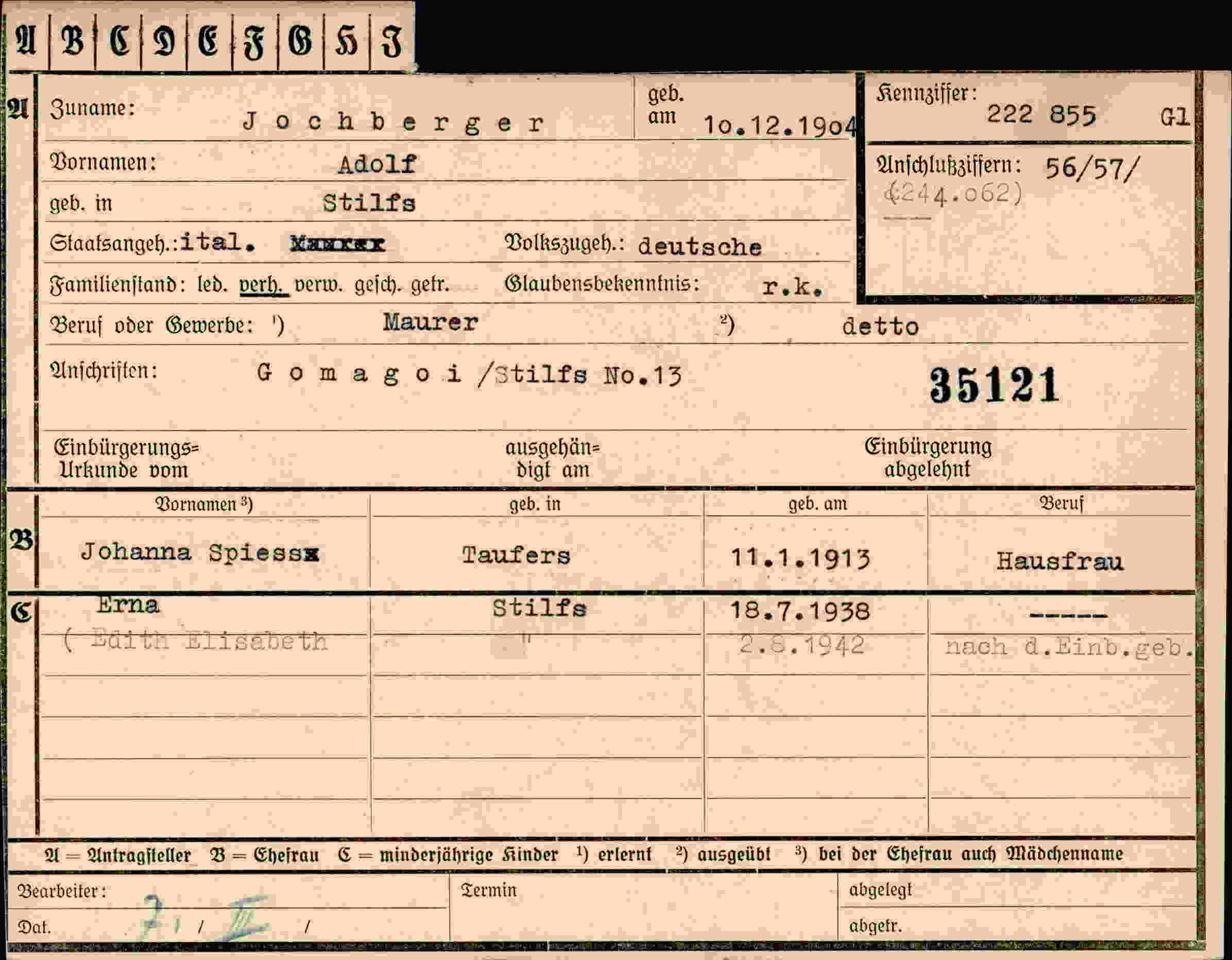Screen dimensions: 1232x960
Task: Select index tab letter A
Action: [x=26, y=41]
